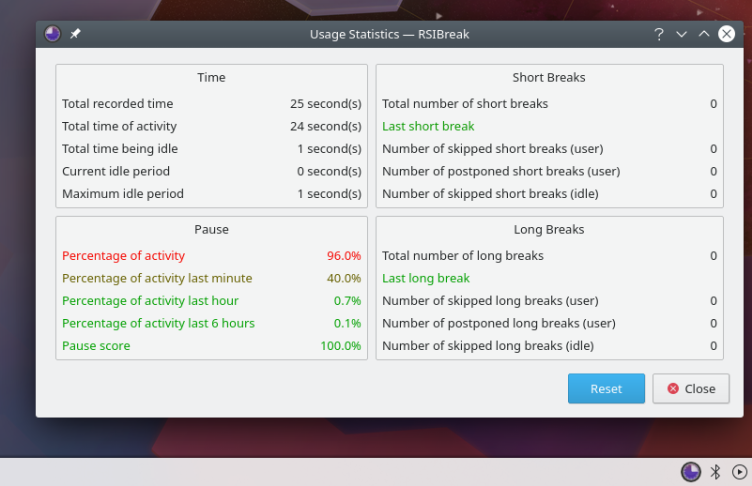
Task: Reset the usage statistics
Action: tap(606, 389)
